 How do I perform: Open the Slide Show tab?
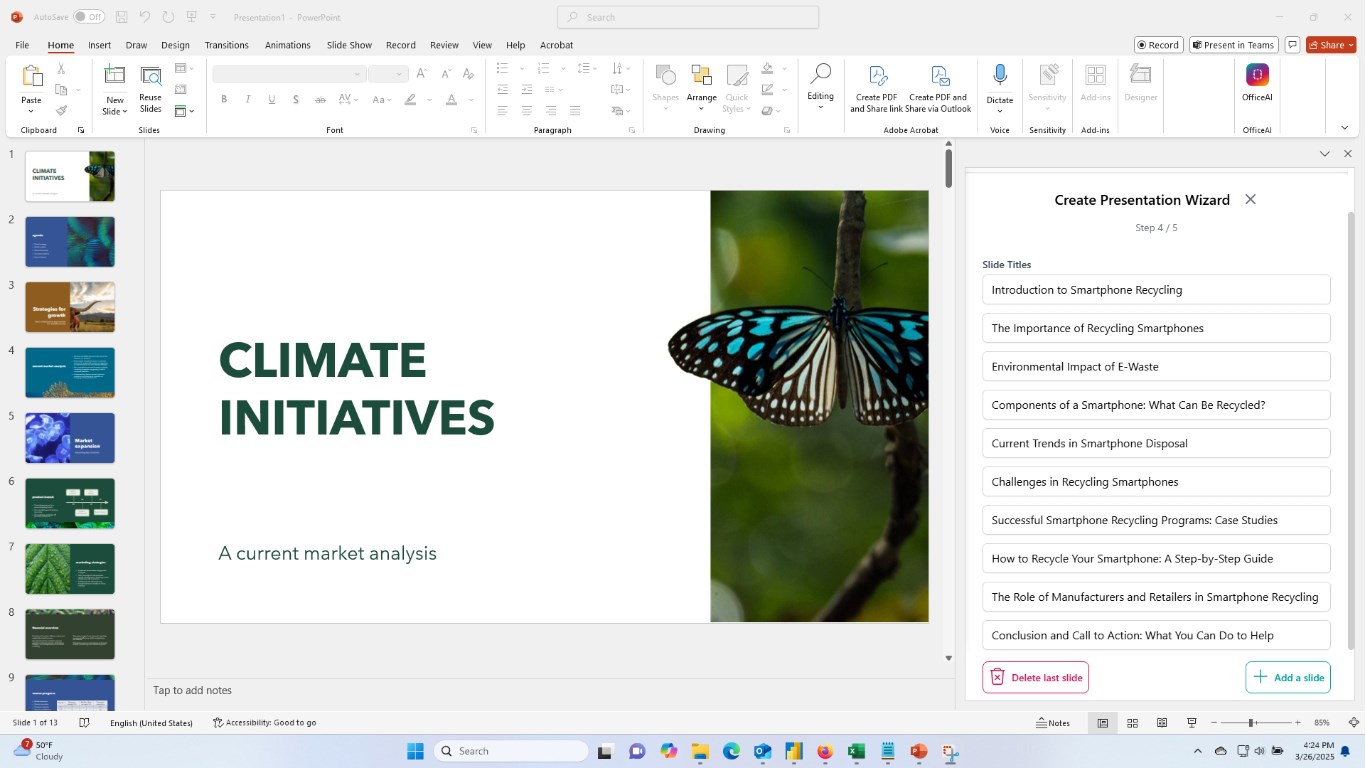[x=349, y=45]
